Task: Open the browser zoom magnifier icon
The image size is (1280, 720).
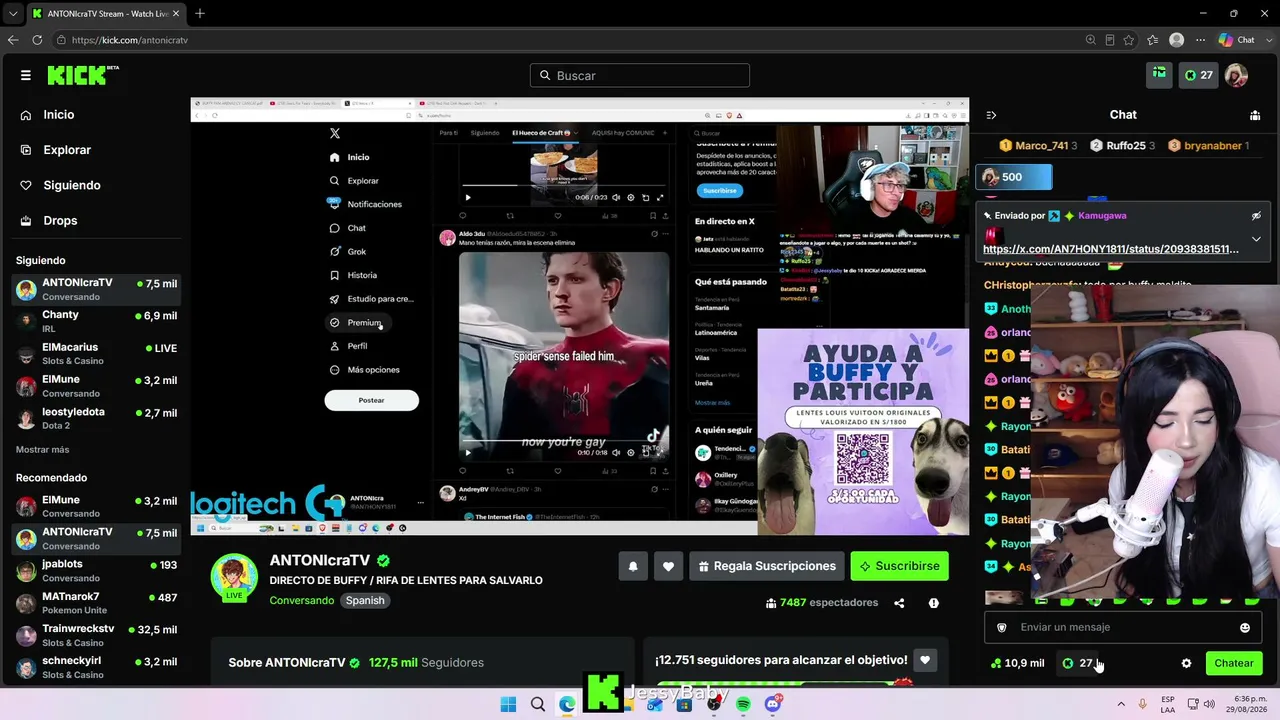Action: pyautogui.click(x=1090, y=40)
